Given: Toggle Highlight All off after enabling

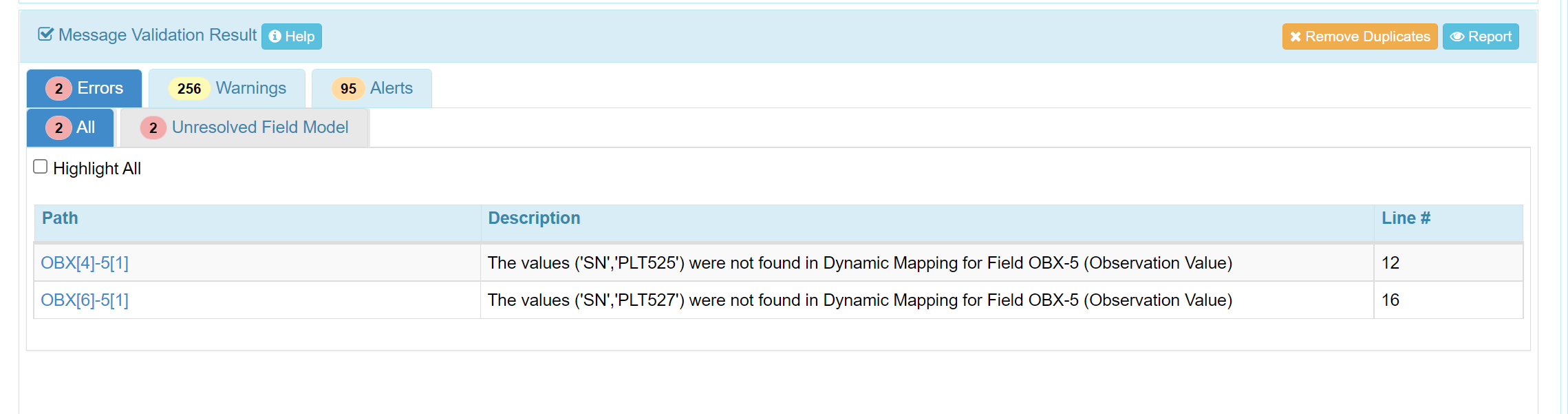Looking at the screenshot, I should coord(39,165).
